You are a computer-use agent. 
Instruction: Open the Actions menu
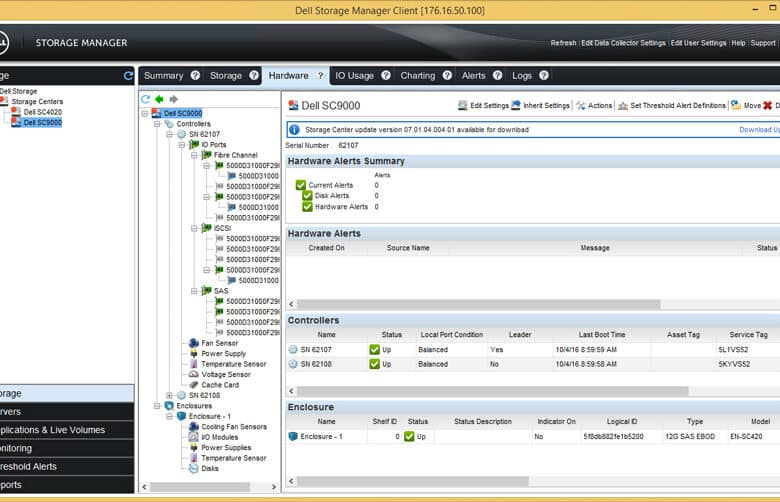coord(594,105)
